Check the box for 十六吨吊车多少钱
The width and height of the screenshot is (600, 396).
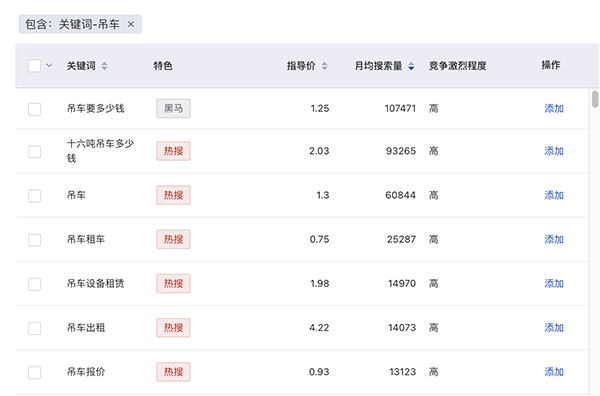[34, 151]
